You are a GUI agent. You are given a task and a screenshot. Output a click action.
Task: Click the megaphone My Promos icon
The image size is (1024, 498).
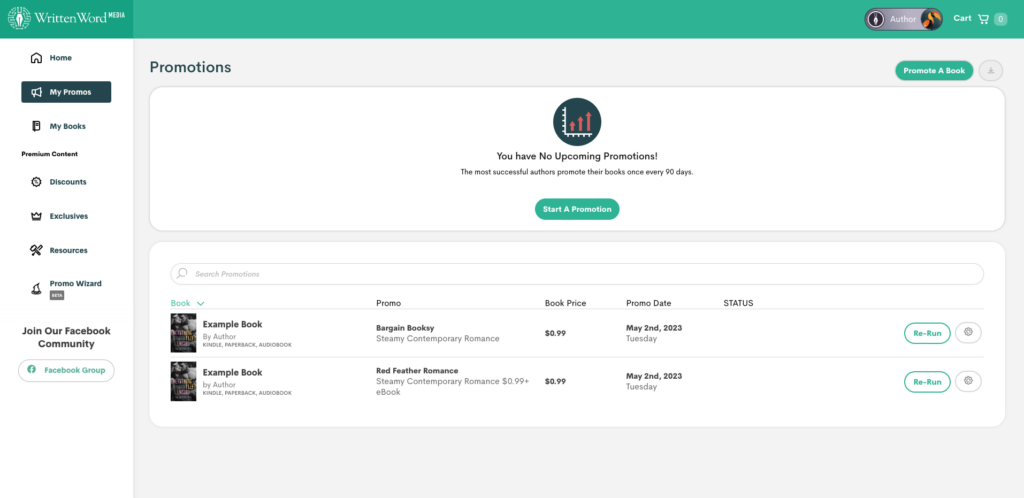(37, 92)
